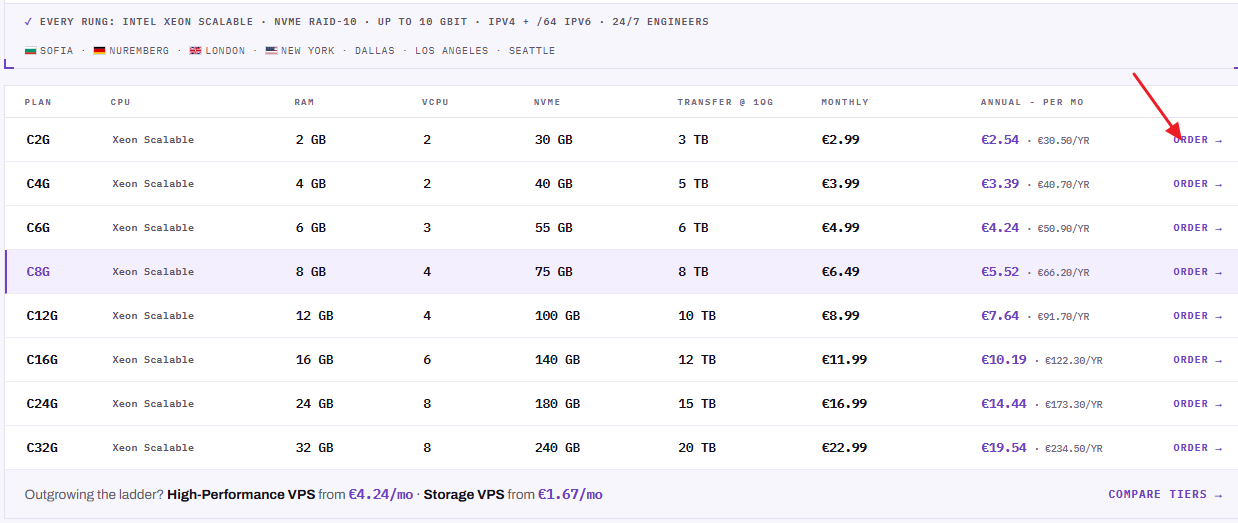The width and height of the screenshot is (1238, 523).
Task: Click the Bulgarian flag beside Sofia
Action: click(31, 51)
